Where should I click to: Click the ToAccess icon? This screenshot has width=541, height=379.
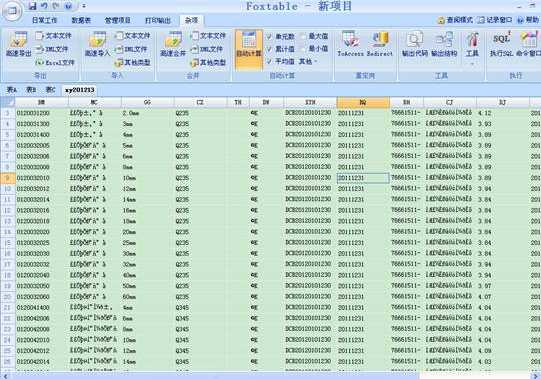pos(350,44)
